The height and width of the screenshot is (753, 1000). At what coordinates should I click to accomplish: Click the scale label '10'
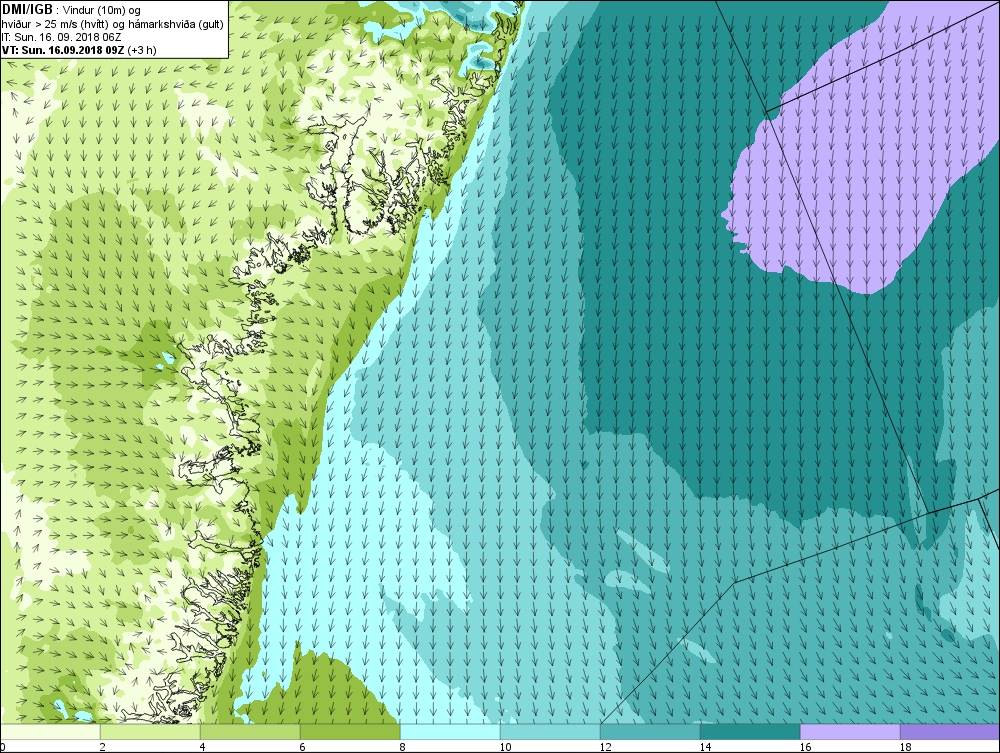point(505,747)
